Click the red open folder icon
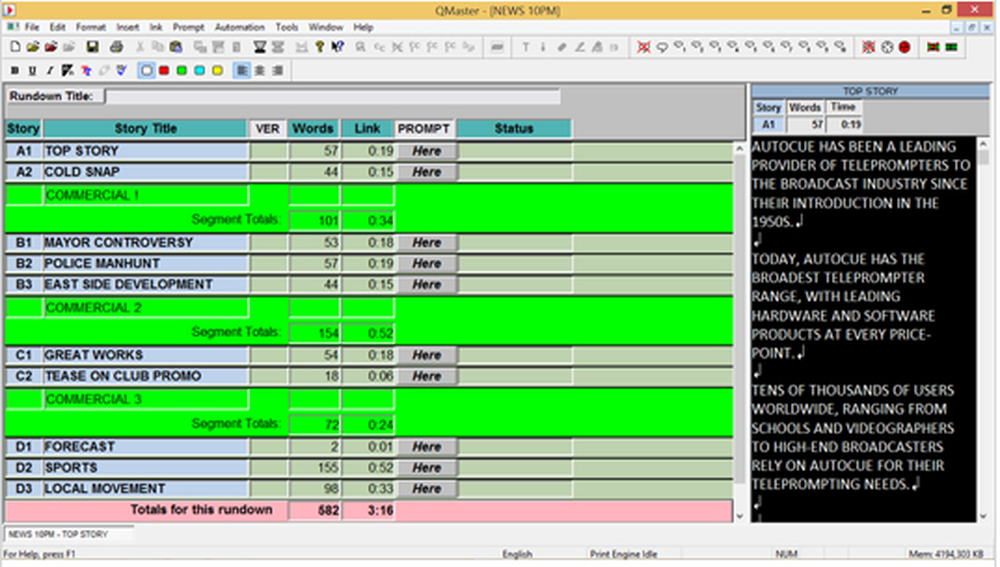The width and height of the screenshot is (1000, 567). point(50,47)
